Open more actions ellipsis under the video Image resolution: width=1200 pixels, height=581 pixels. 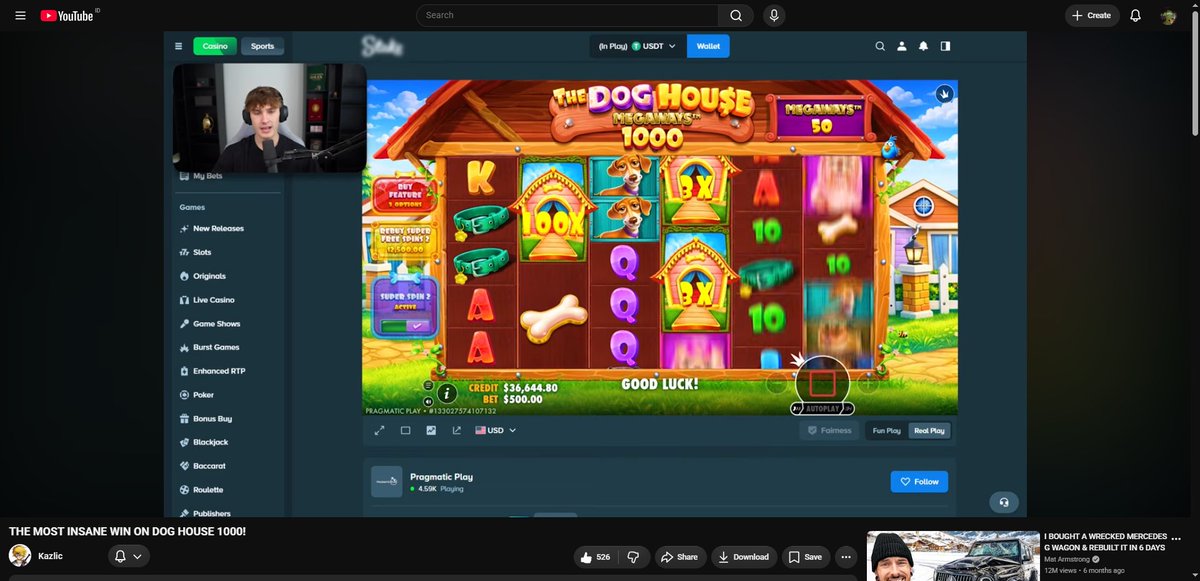[x=846, y=557]
